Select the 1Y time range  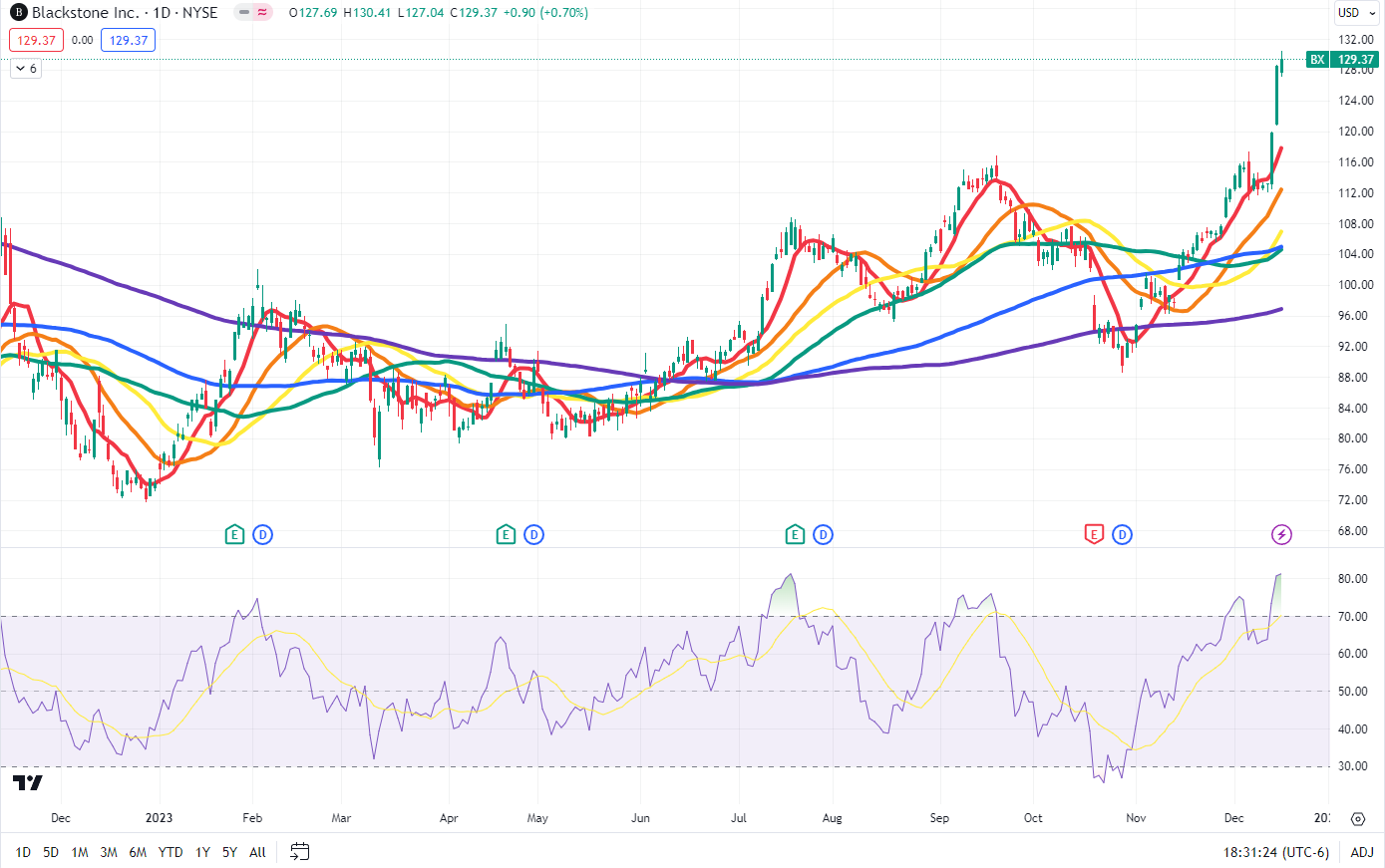(202, 852)
